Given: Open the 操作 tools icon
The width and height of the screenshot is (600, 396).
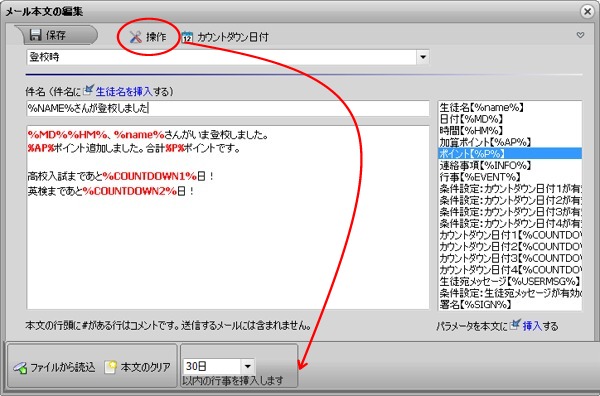Looking at the screenshot, I should 135,37.
